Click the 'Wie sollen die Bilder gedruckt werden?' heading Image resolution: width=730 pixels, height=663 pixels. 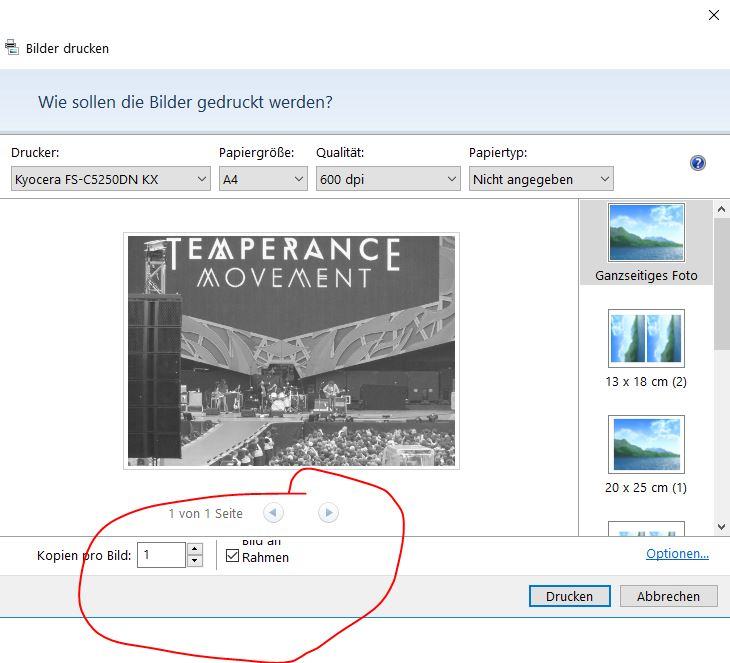185,102
